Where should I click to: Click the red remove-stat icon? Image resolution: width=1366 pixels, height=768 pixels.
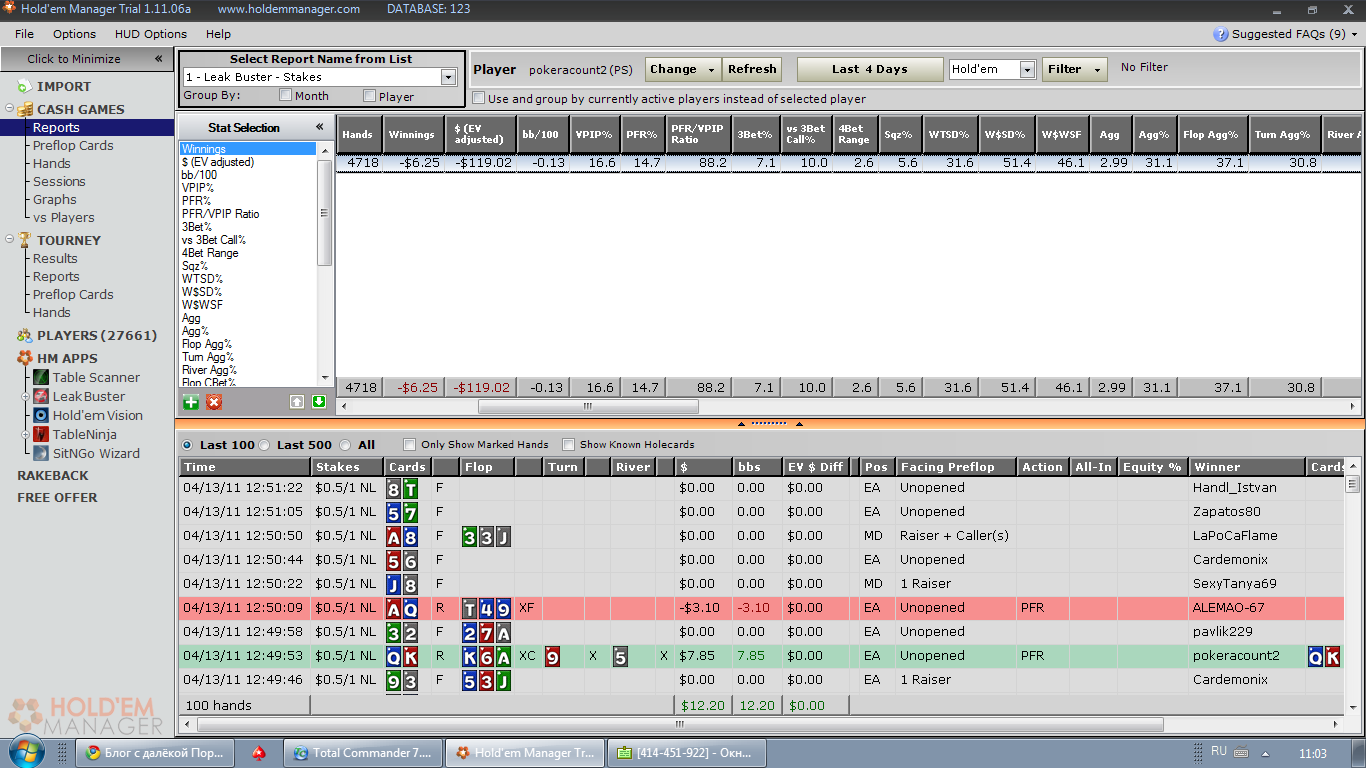coord(214,402)
